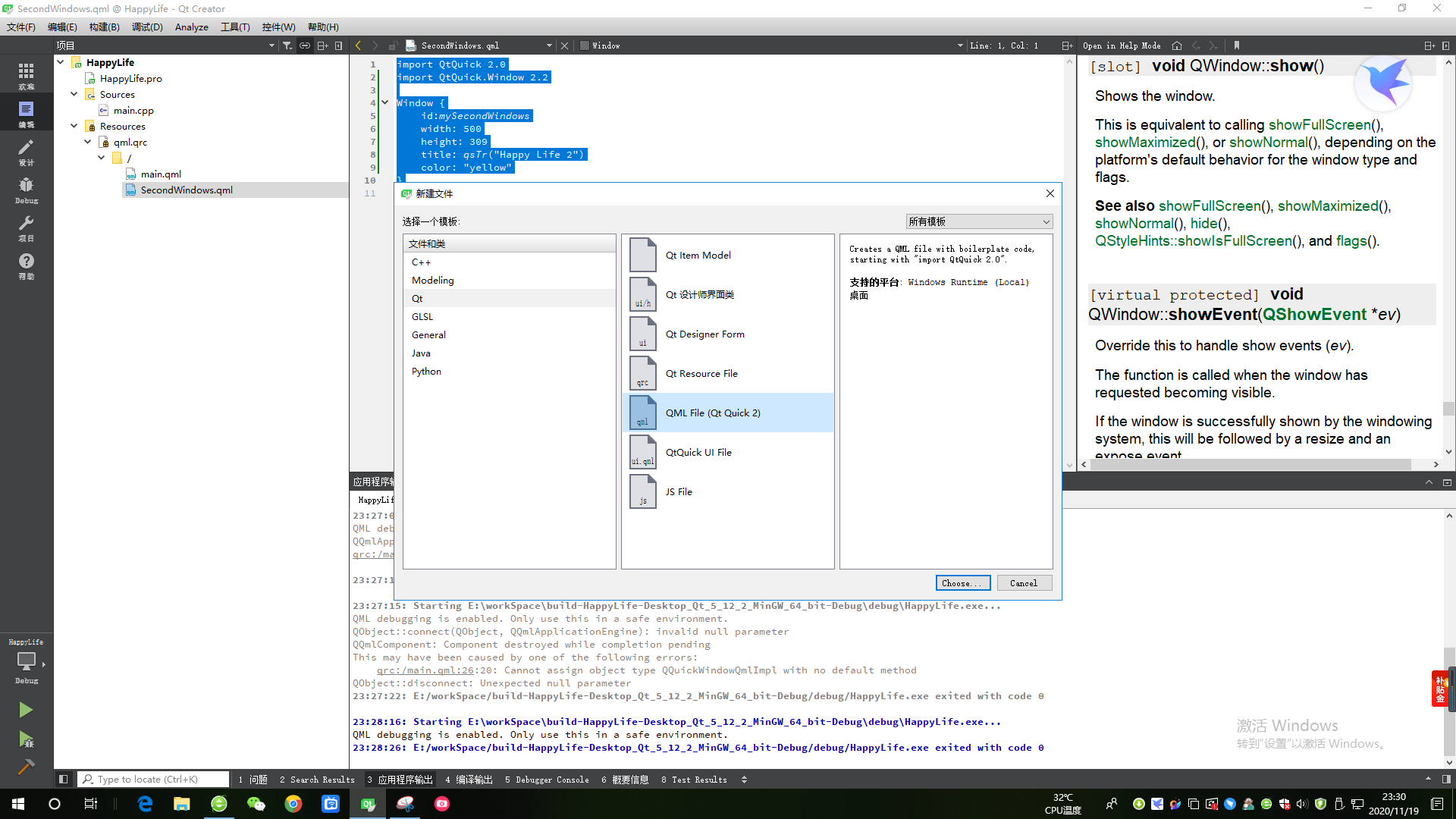The width and height of the screenshot is (1456, 819).
Task: Open the Analyze menu
Action: (x=191, y=27)
